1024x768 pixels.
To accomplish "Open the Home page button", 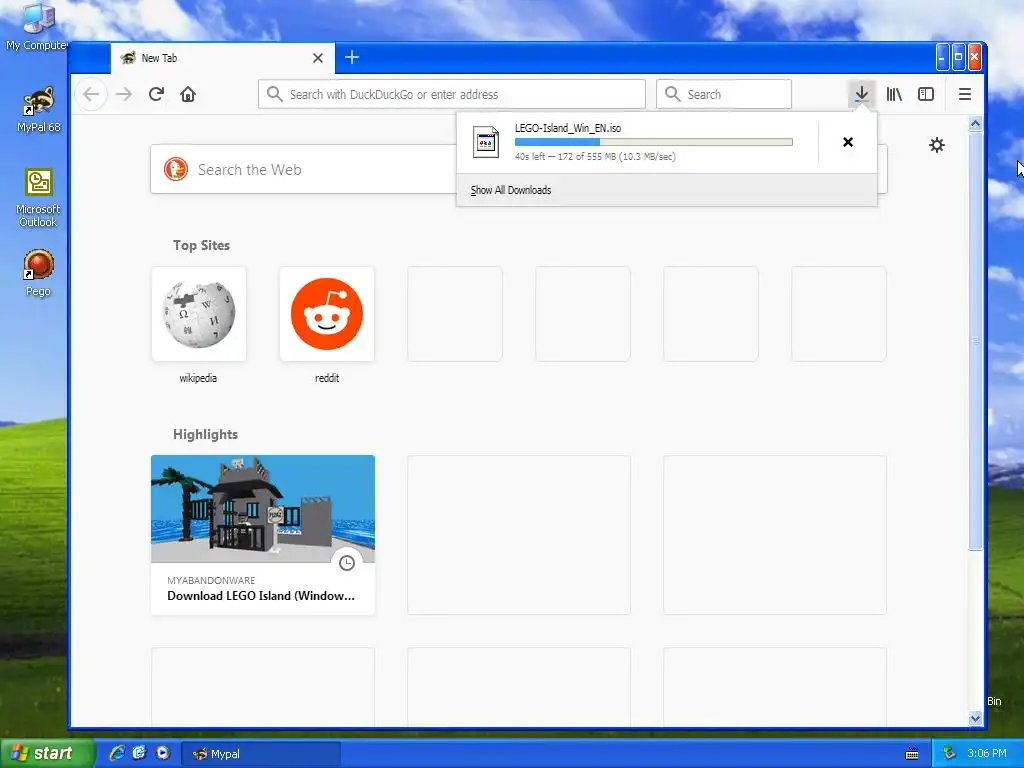I will point(188,94).
